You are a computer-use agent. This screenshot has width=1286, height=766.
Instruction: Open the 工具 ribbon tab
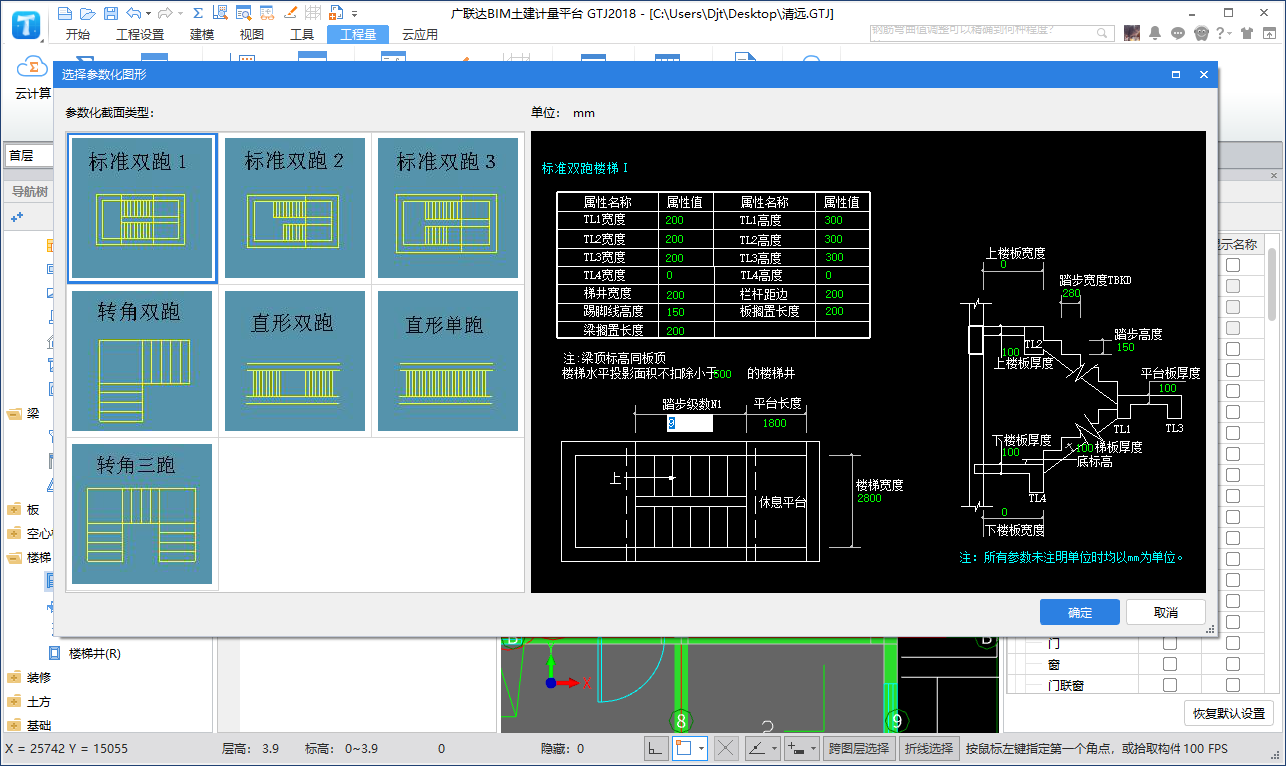pyautogui.click(x=302, y=34)
